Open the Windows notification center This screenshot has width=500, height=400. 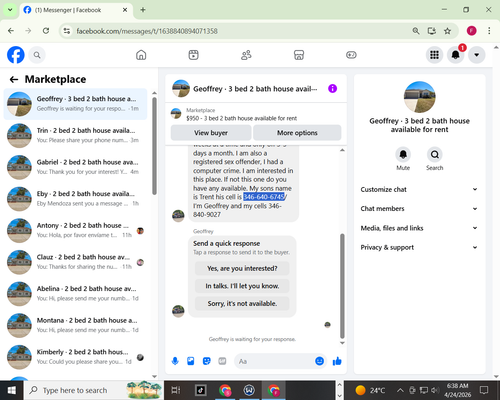point(484,390)
